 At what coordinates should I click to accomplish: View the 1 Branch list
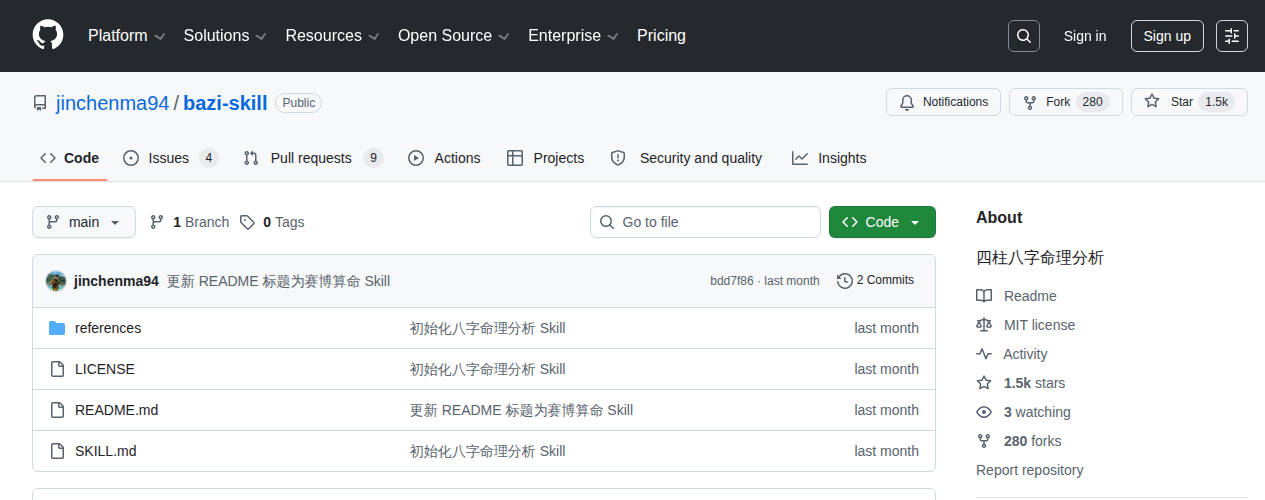click(189, 222)
